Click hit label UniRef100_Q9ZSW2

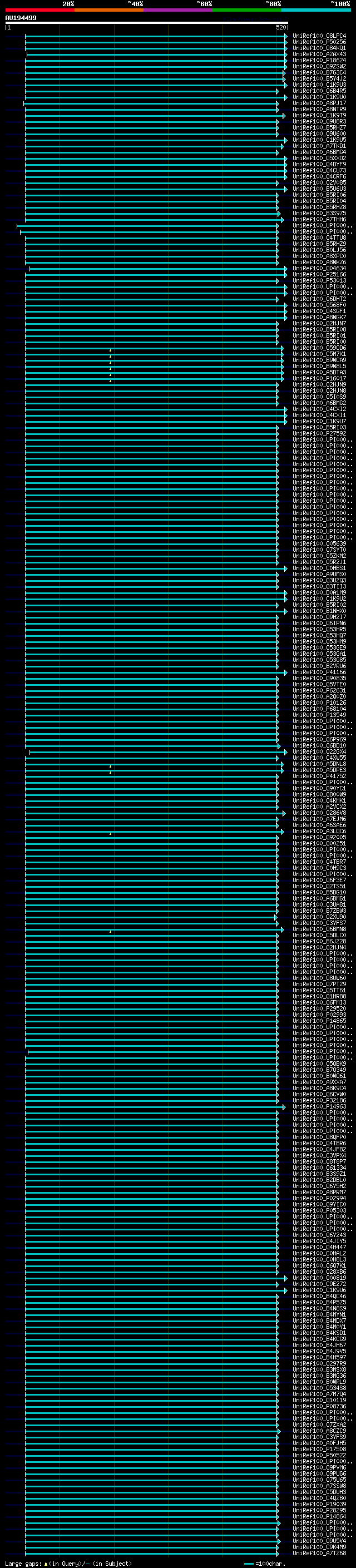319,66
